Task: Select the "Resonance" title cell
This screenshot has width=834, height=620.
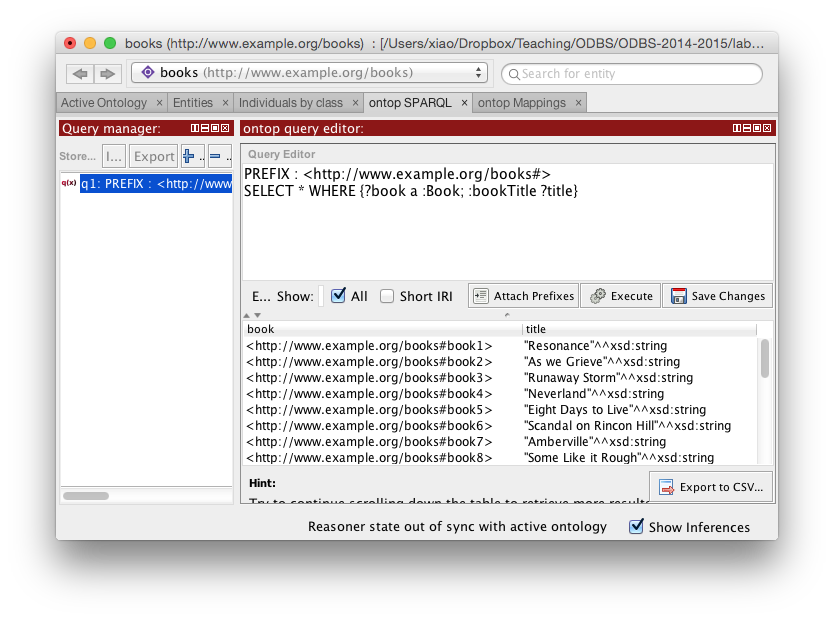Action: (x=639, y=346)
